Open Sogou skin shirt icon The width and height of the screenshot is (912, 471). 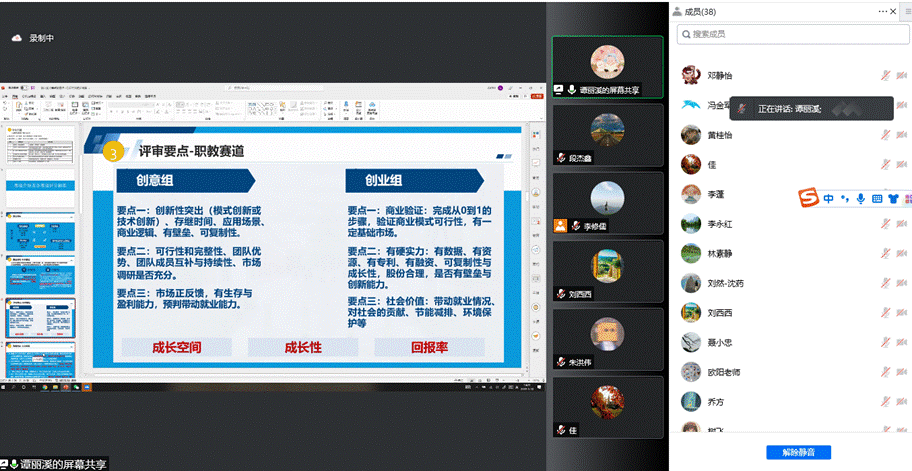tap(893, 198)
